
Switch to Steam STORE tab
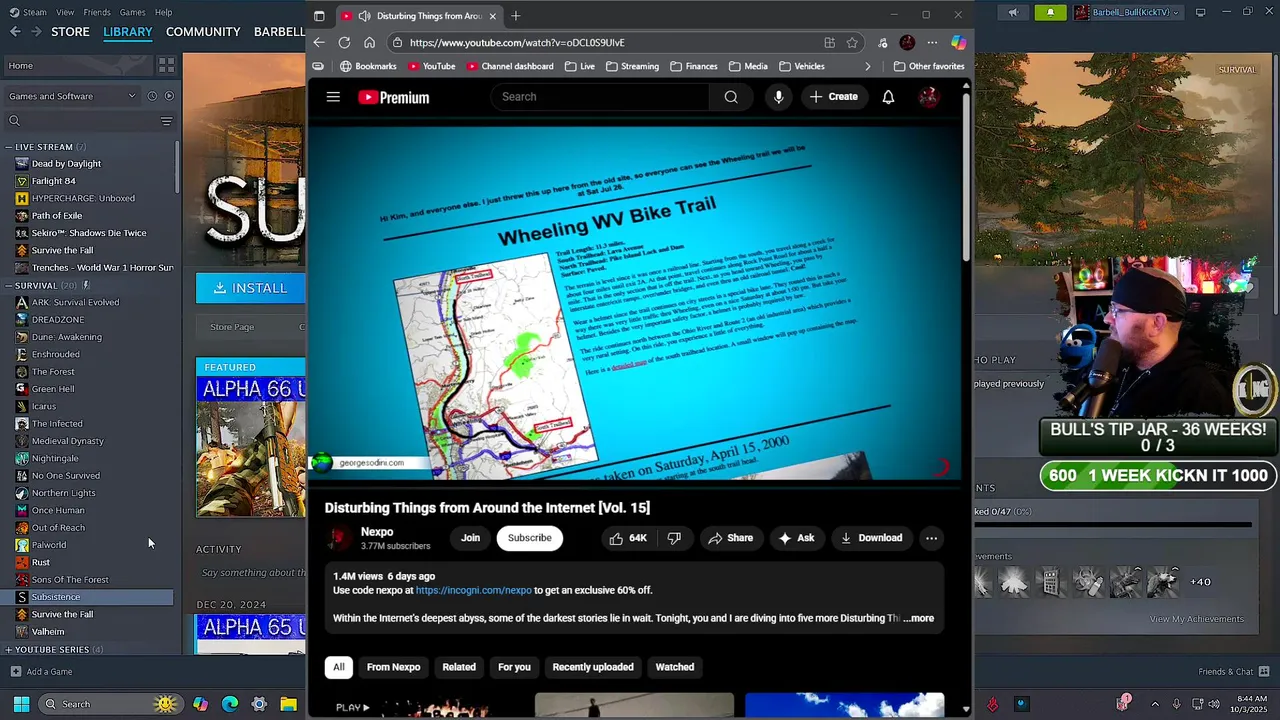coord(70,32)
